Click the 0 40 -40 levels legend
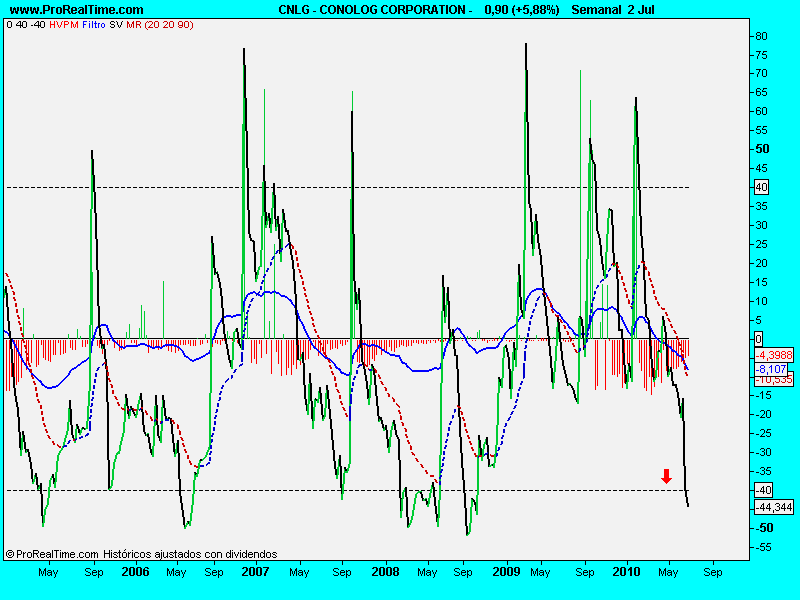800x600 pixels. [26, 24]
